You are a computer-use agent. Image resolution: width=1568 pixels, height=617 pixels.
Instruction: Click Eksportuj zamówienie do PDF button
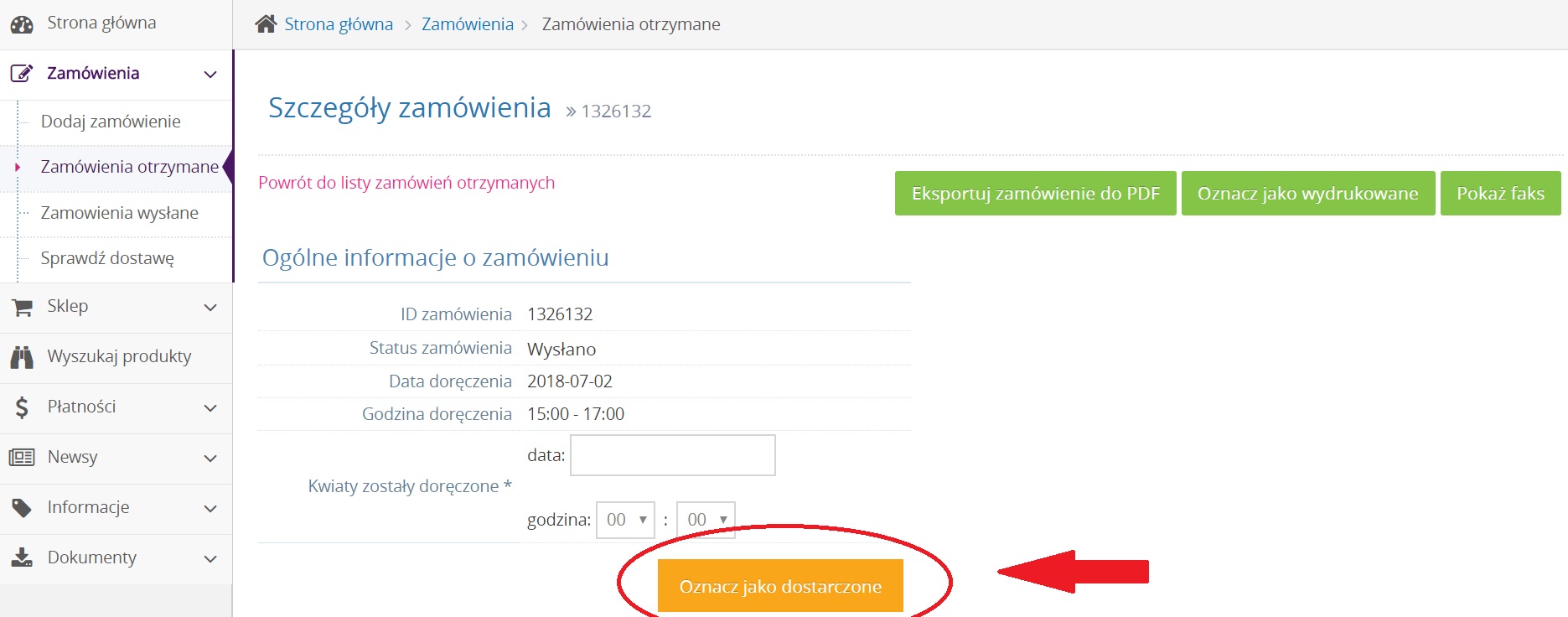tap(1035, 194)
